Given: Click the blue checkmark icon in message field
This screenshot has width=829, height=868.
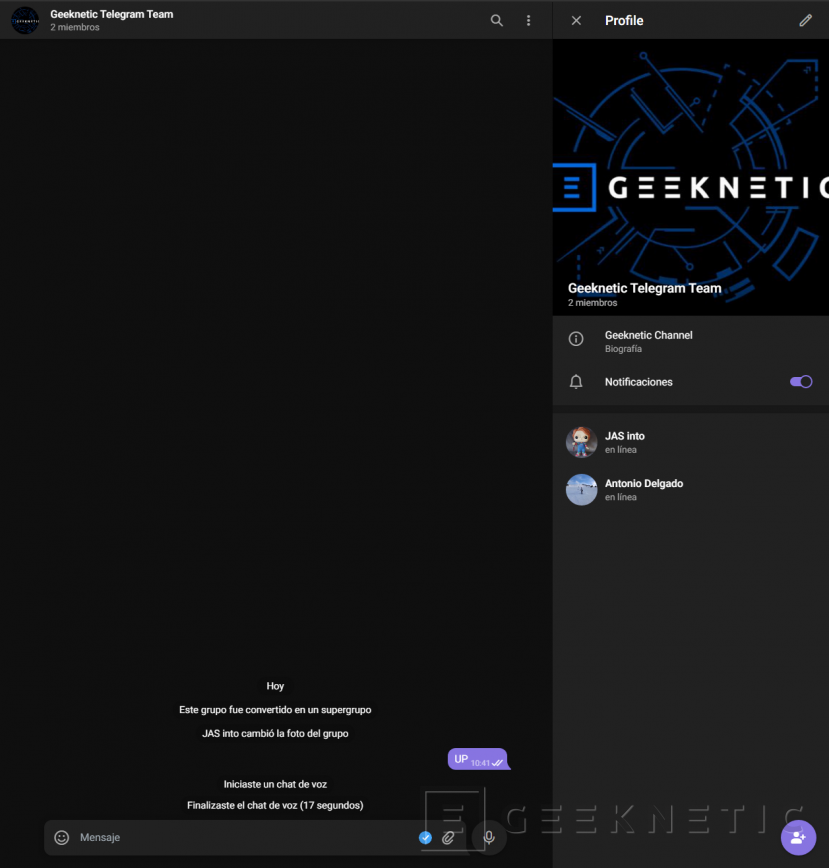Looking at the screenshot, I should 425,837.
